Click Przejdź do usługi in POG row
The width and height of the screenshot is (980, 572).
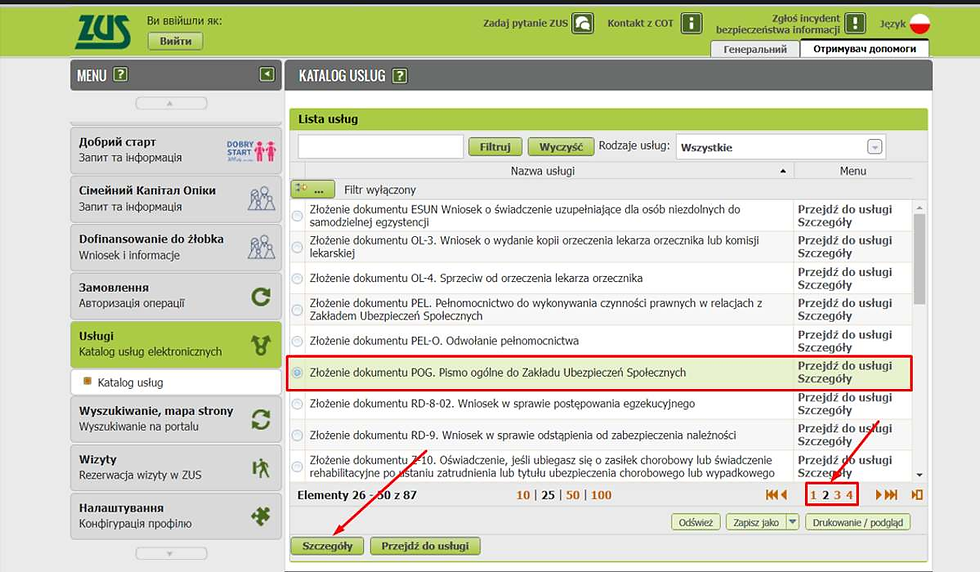tap(844, 366)
